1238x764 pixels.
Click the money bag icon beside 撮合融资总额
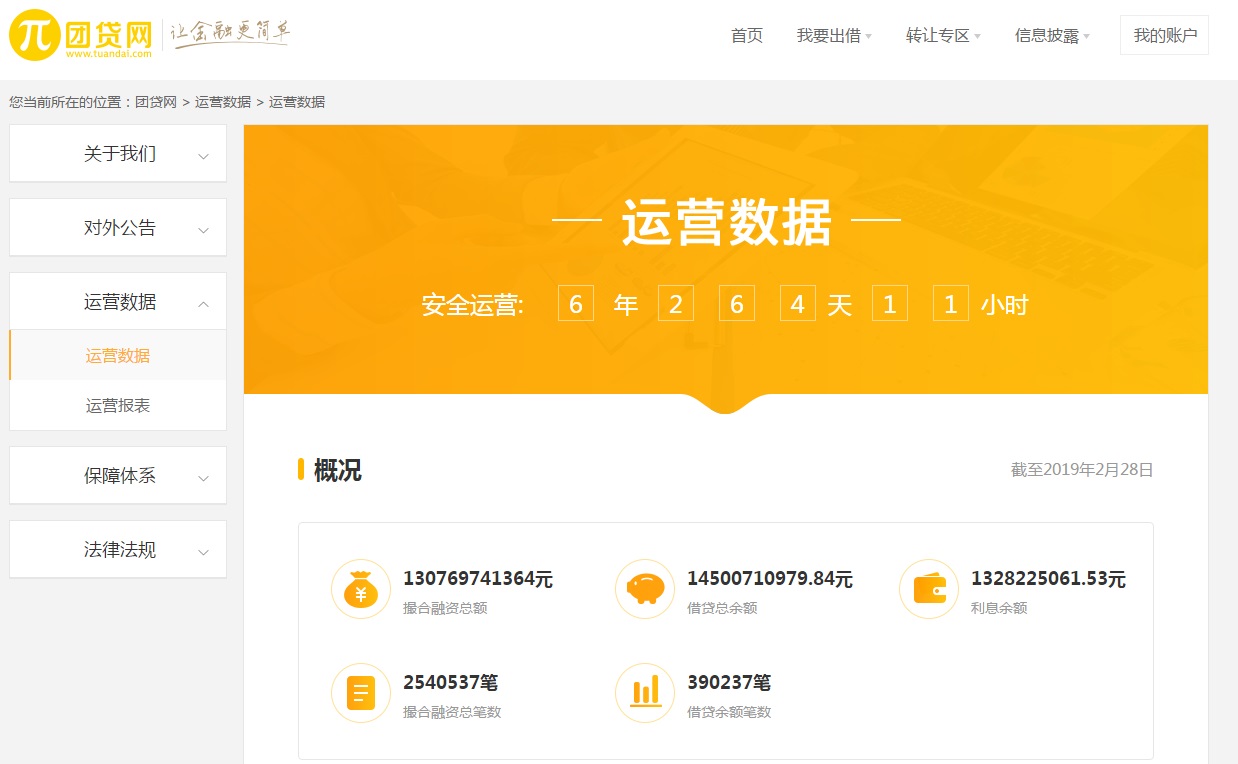[x=360, y=589]
